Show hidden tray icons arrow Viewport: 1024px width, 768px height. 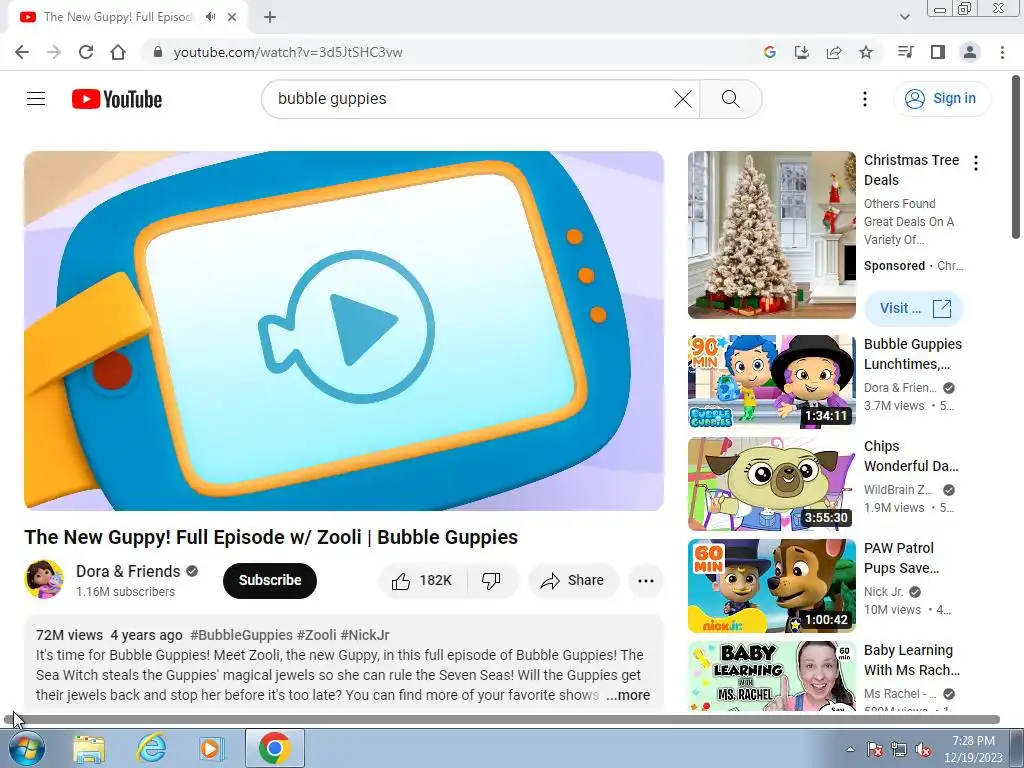tap(850, 749)
